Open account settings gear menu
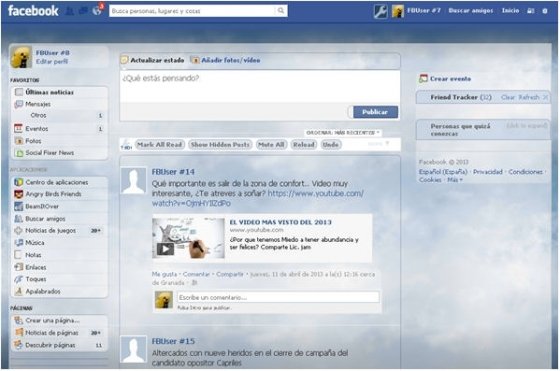 (545, 11)
